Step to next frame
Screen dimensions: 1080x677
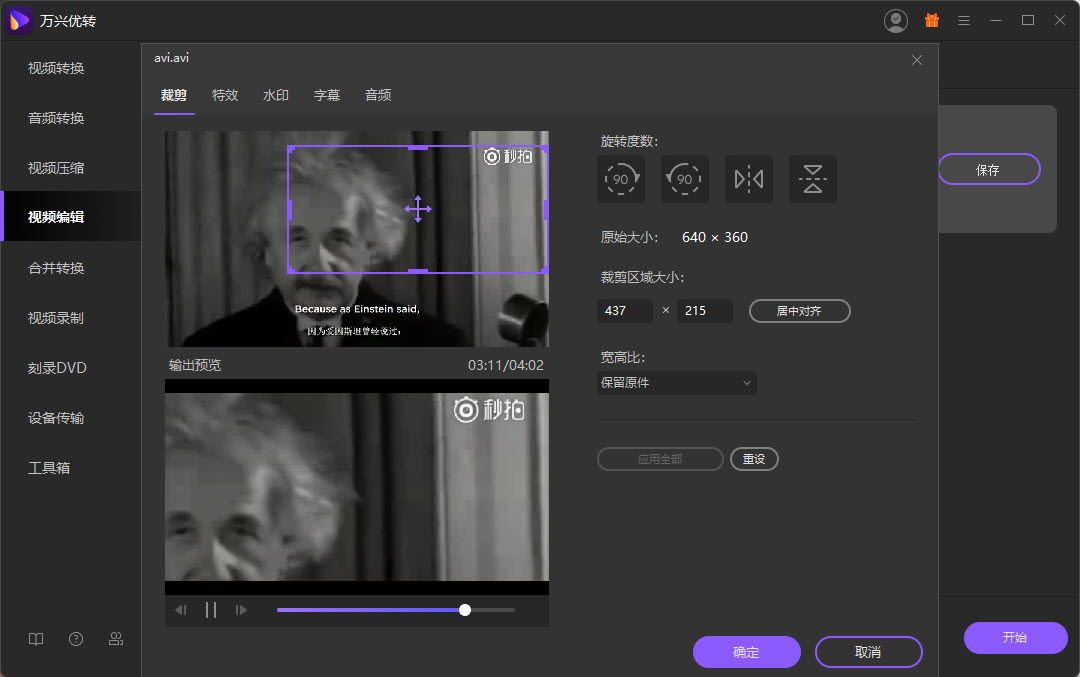[241, 610]
